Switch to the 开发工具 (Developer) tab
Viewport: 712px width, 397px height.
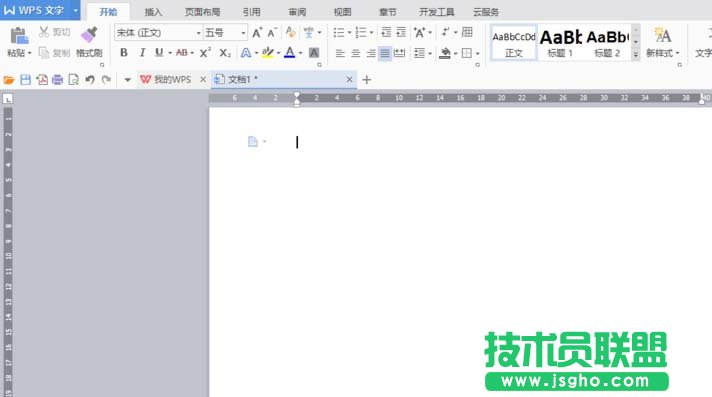coord(436,12)
